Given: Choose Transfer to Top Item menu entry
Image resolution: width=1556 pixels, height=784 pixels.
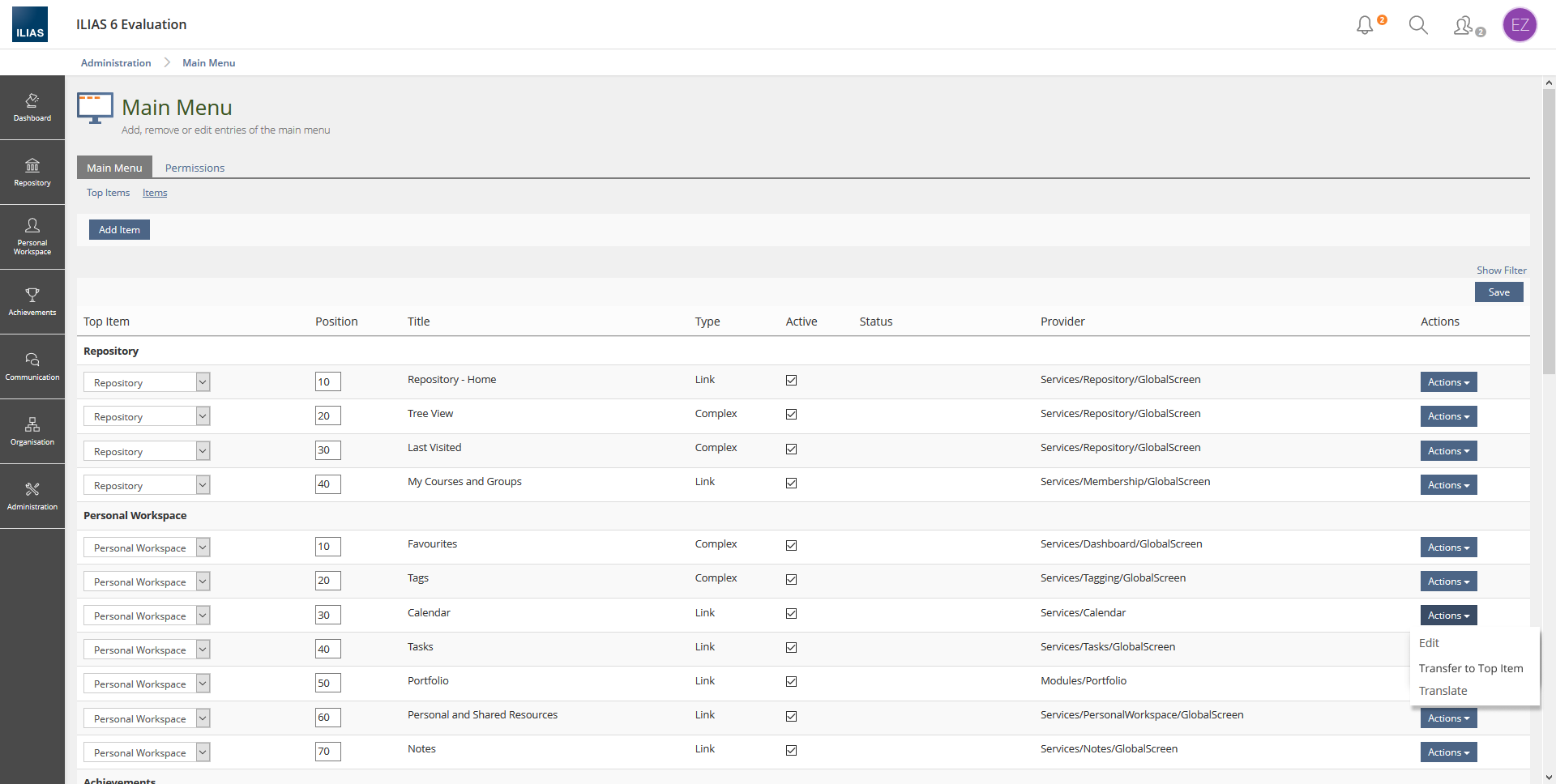Looking at the screenshot, I should tap(1470, 668).
